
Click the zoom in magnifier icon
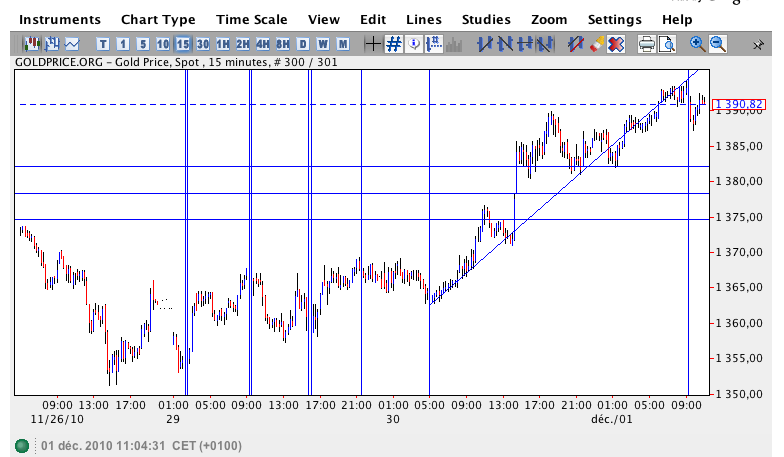(698, 44)
